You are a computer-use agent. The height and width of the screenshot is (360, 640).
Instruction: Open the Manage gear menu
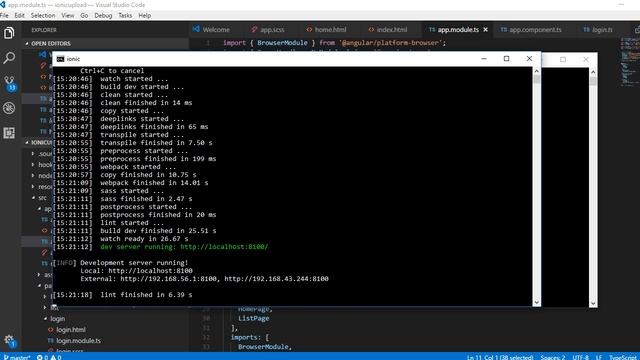[x=9, y=340]
